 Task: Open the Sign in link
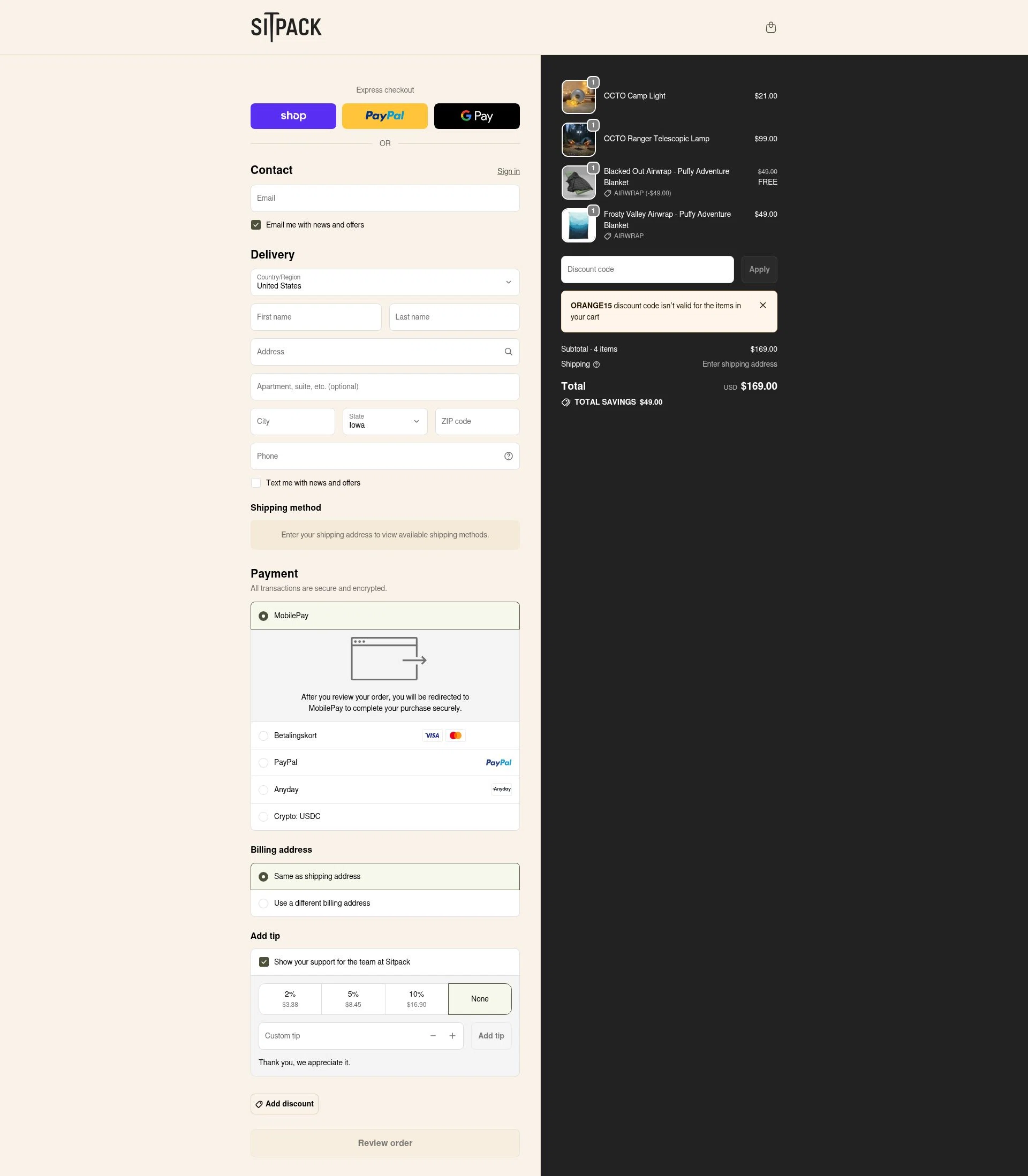pos(508,171)
